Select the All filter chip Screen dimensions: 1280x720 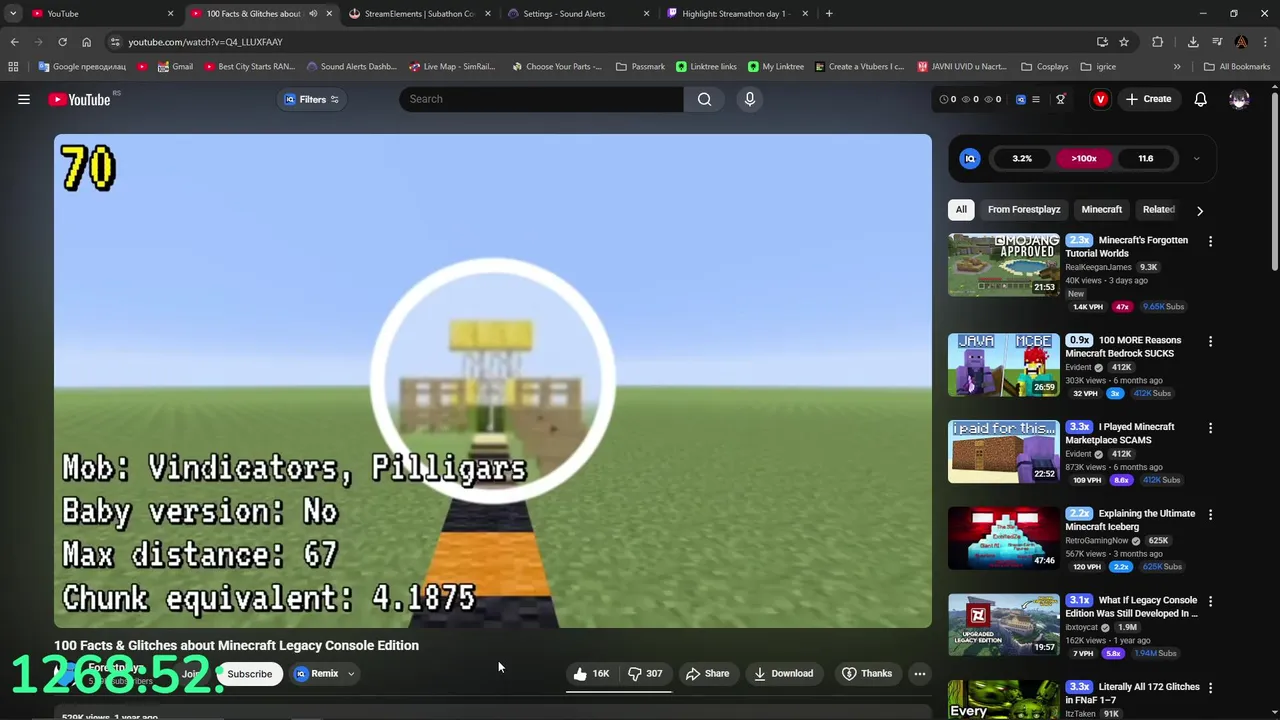tap(961, 210)
